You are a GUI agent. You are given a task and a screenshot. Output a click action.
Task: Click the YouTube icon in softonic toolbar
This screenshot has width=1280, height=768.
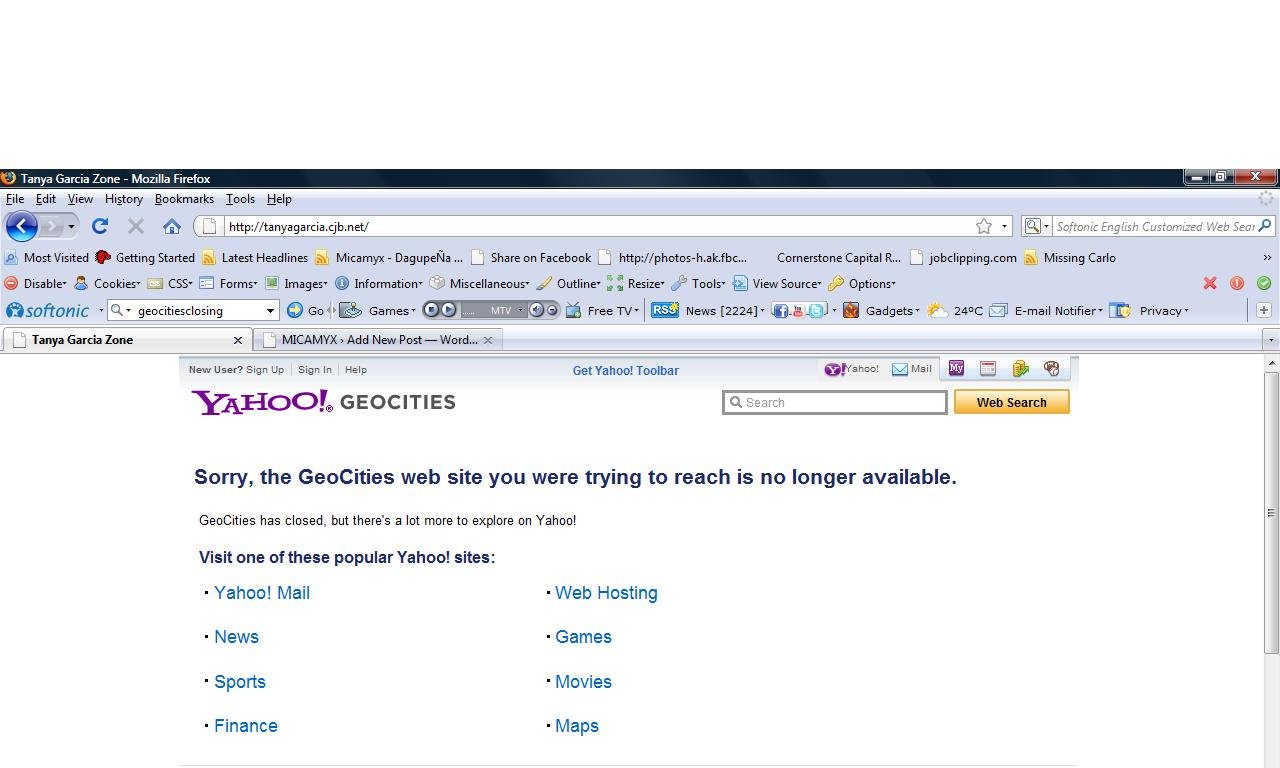(798, 310)
